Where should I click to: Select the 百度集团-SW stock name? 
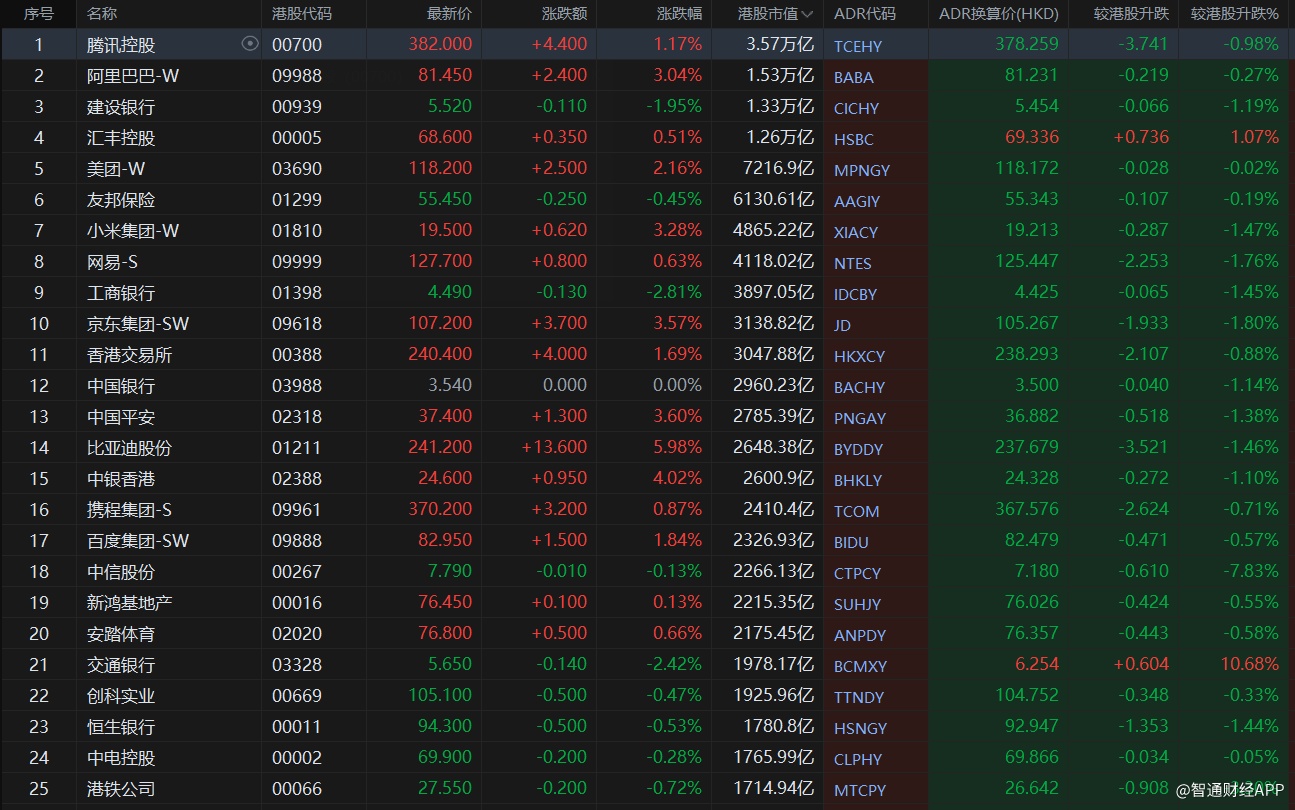138,541
